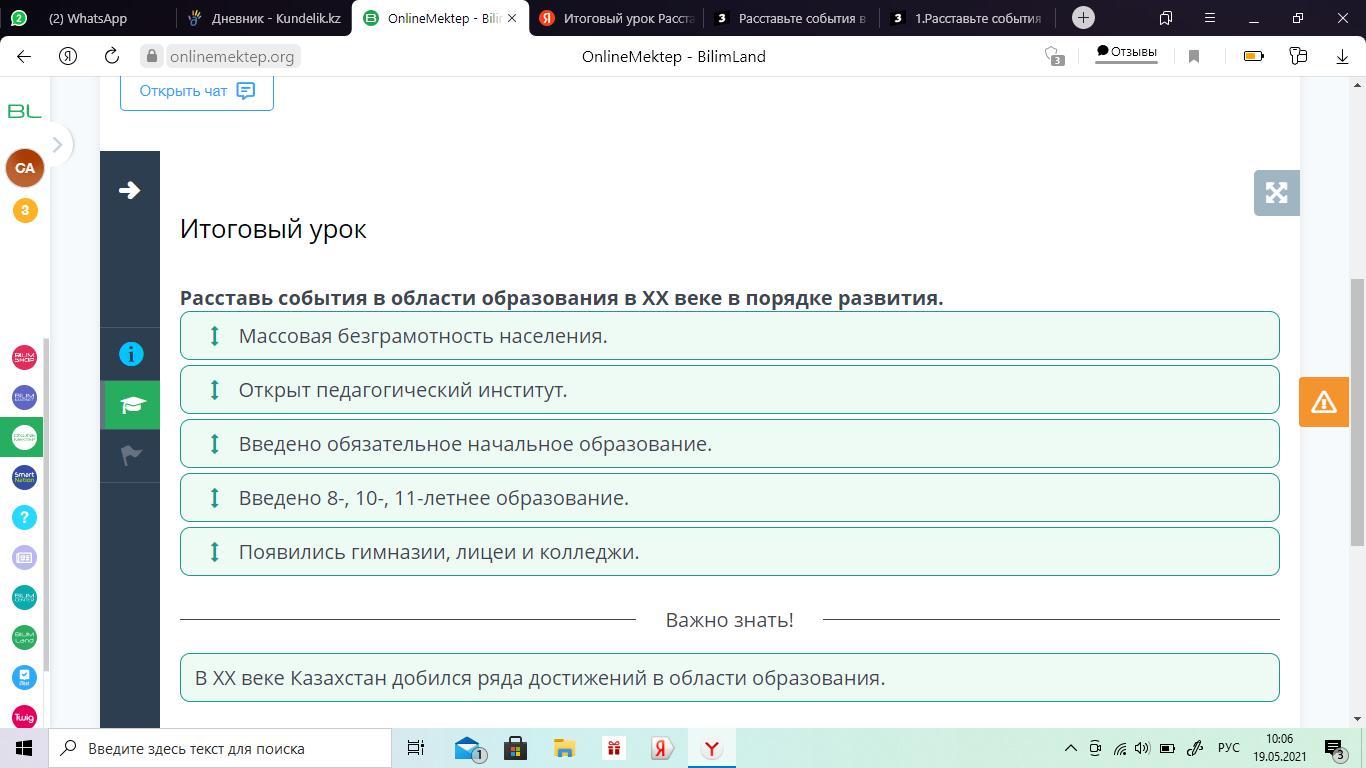Click the right arrow at sidebar top
The image size is (1366, 768).
(x=129, y=190)
